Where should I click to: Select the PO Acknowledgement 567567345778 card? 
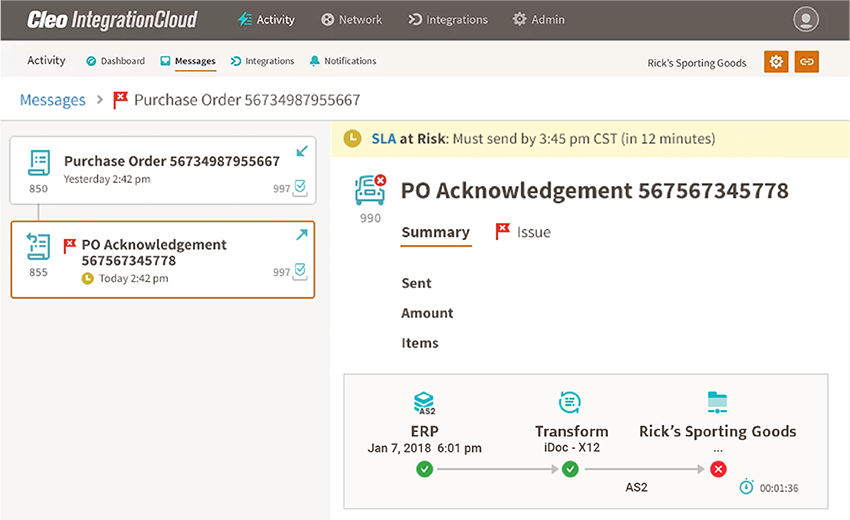tap(163, 259)
